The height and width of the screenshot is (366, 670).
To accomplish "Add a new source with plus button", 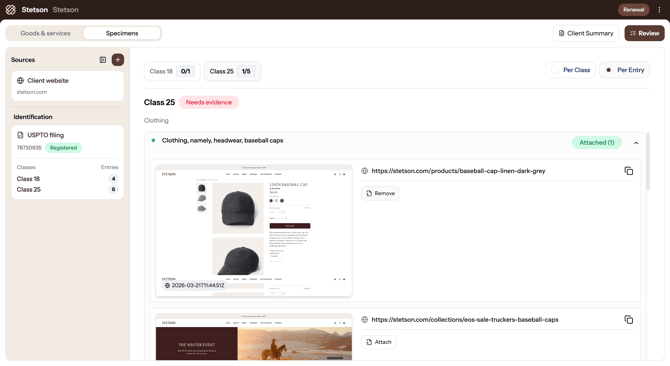I will (118, 60).
